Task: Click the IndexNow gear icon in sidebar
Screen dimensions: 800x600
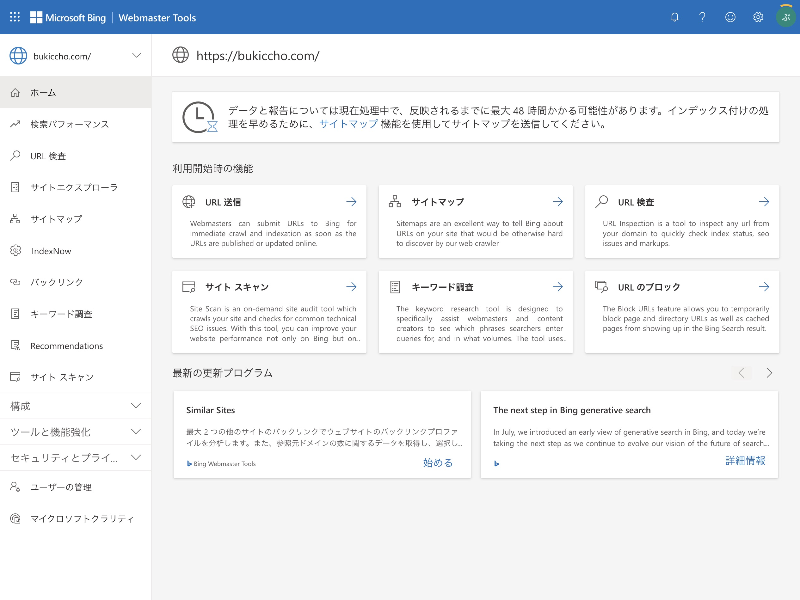Action: 15,251
